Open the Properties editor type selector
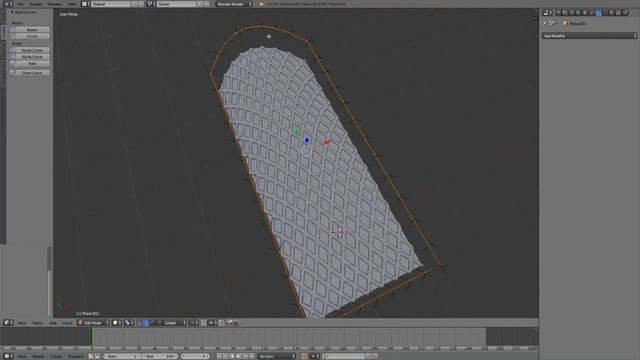 [x=547, y=13]
